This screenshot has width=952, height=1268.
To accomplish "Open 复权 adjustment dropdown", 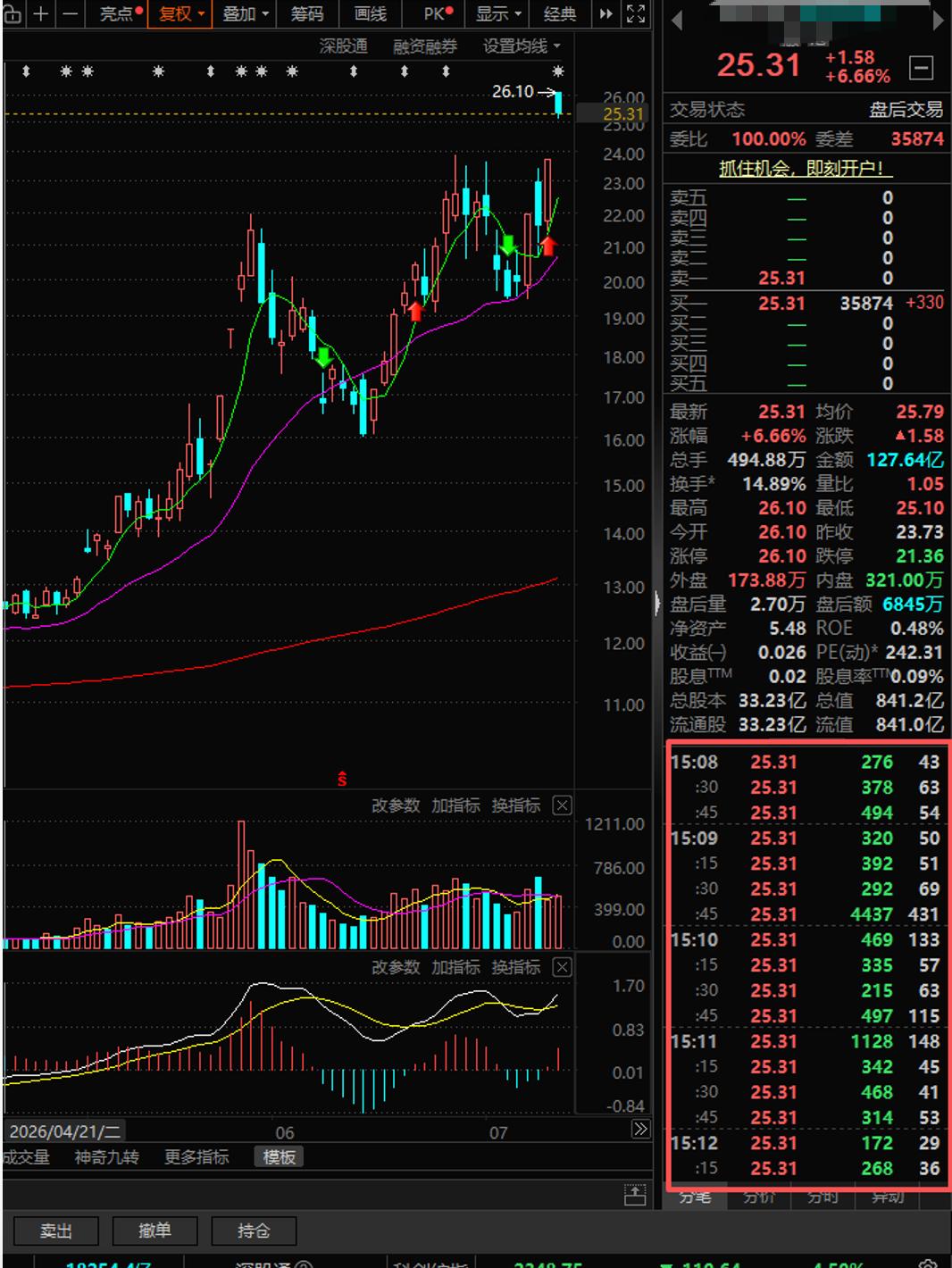I will (x=181, y=13).
